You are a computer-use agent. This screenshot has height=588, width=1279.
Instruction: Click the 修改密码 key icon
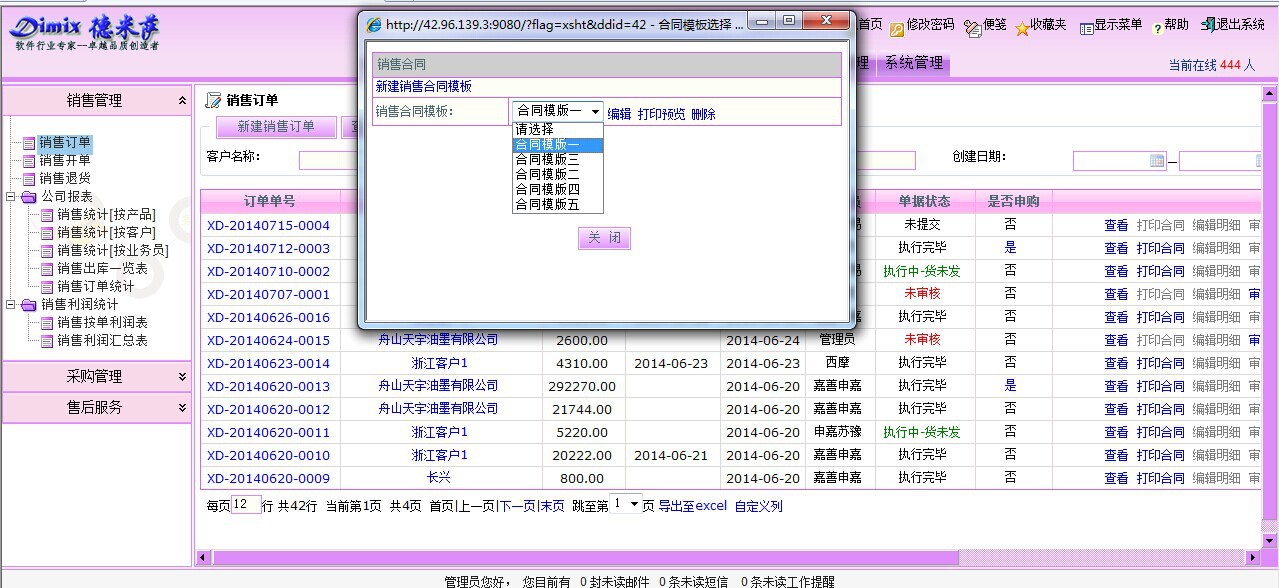[x=897, y=29]
